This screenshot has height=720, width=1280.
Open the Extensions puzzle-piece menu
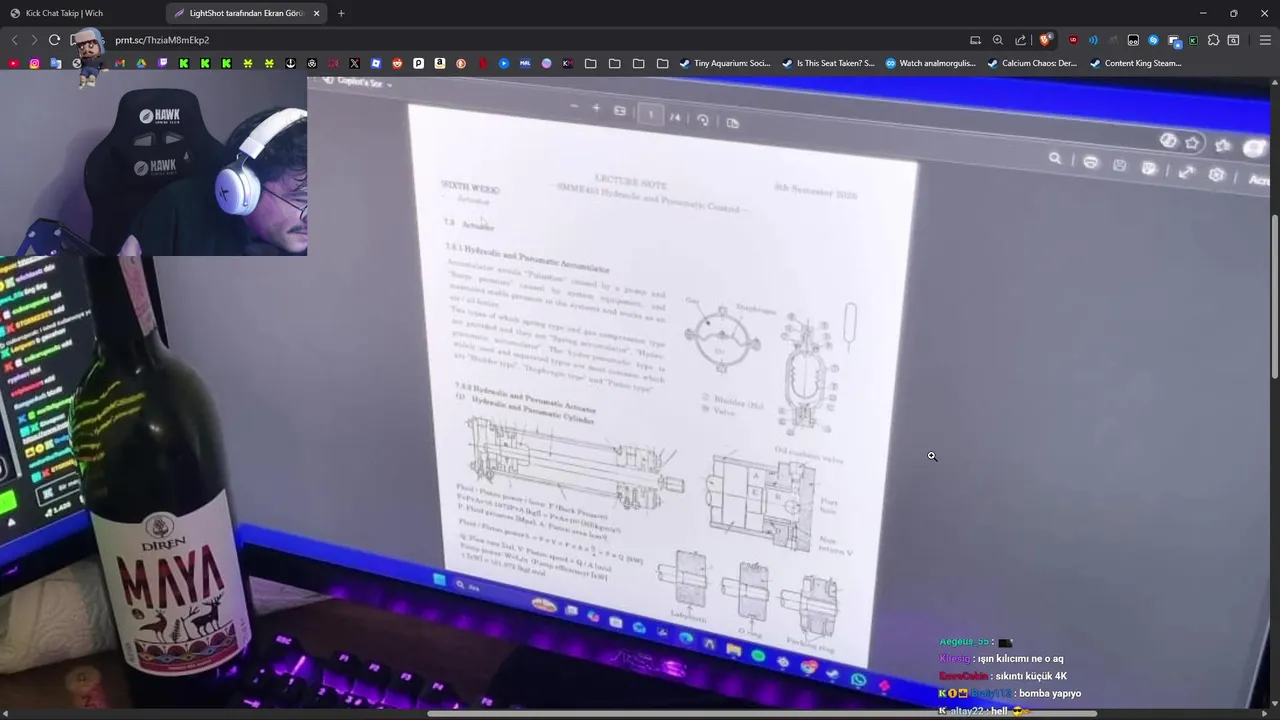tap(1213, 40)
